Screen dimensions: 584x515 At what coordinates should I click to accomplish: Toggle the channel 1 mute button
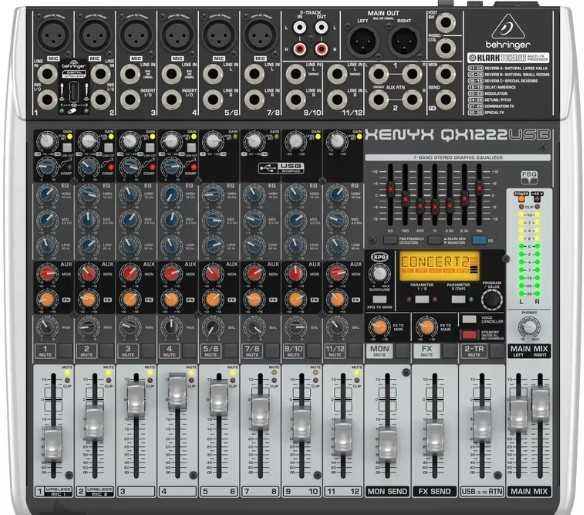click(45, 351)
